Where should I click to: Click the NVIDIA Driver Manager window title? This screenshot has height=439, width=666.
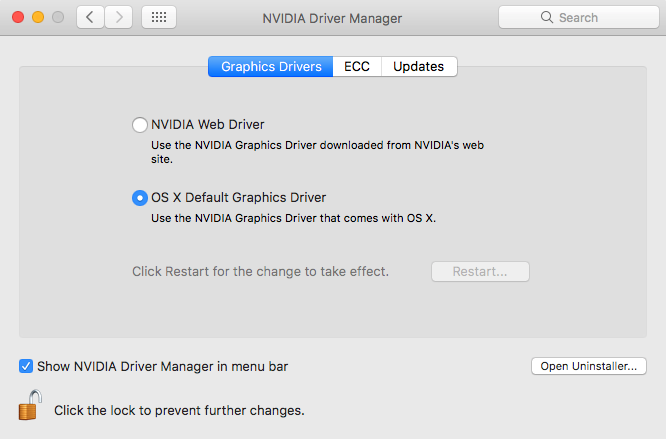tap(332, 17)
